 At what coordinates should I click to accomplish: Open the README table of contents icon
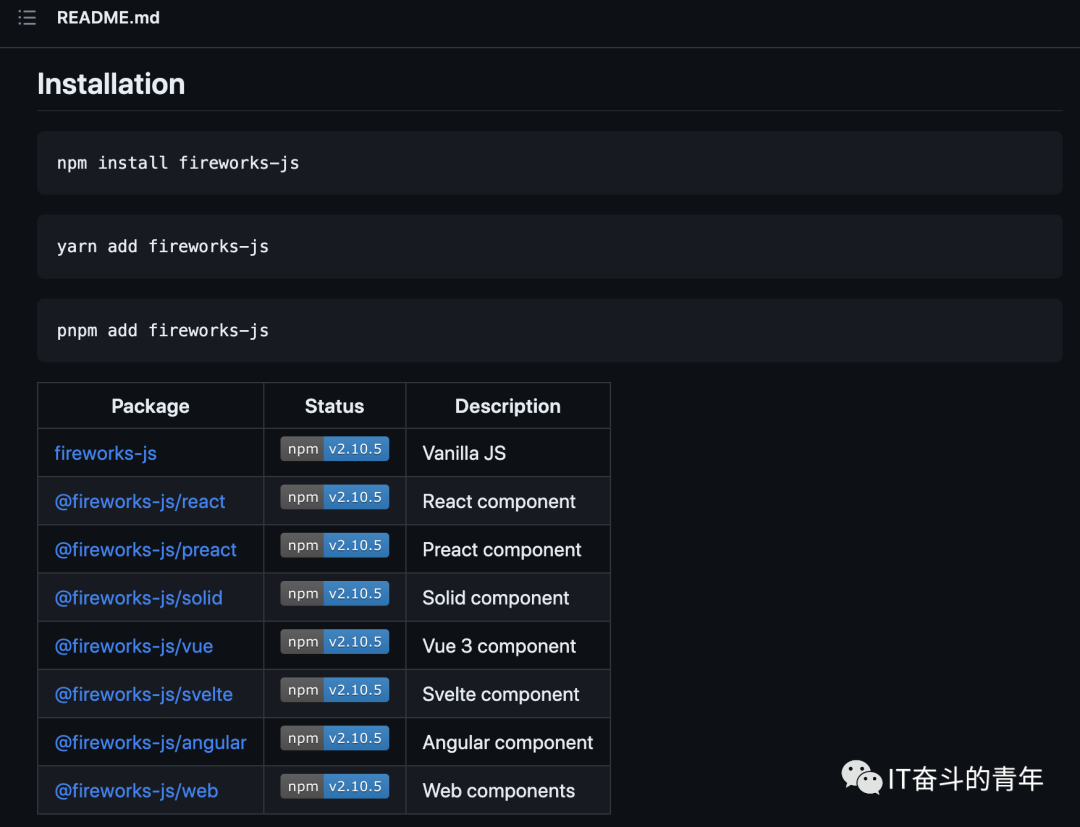click(27, 18)
